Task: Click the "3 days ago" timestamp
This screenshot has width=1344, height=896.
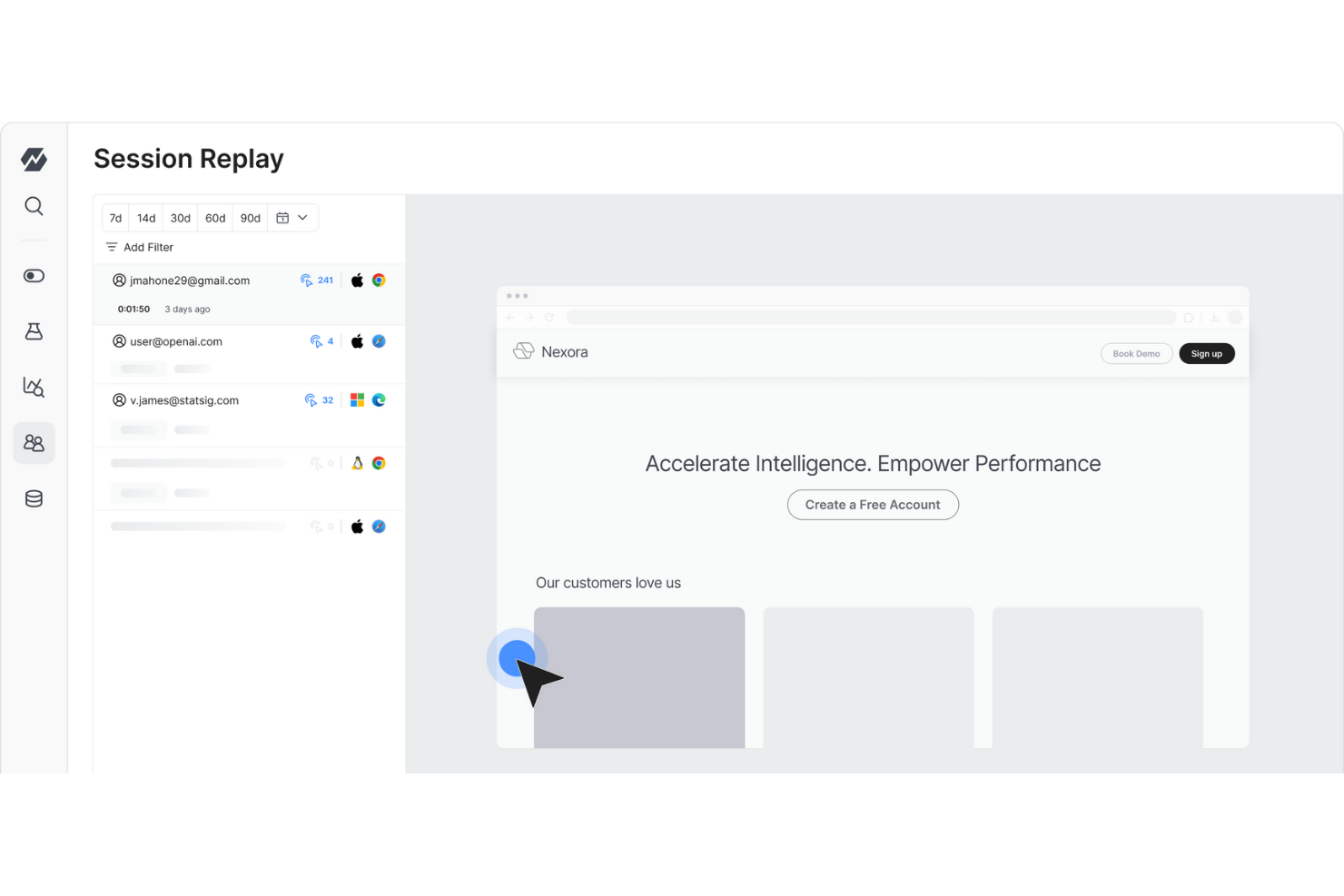Action: 187,310
